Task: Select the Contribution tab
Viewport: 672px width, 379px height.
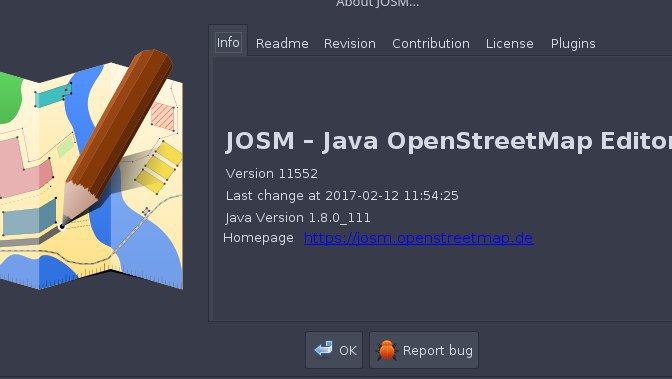Action: (x=431, y=43)
